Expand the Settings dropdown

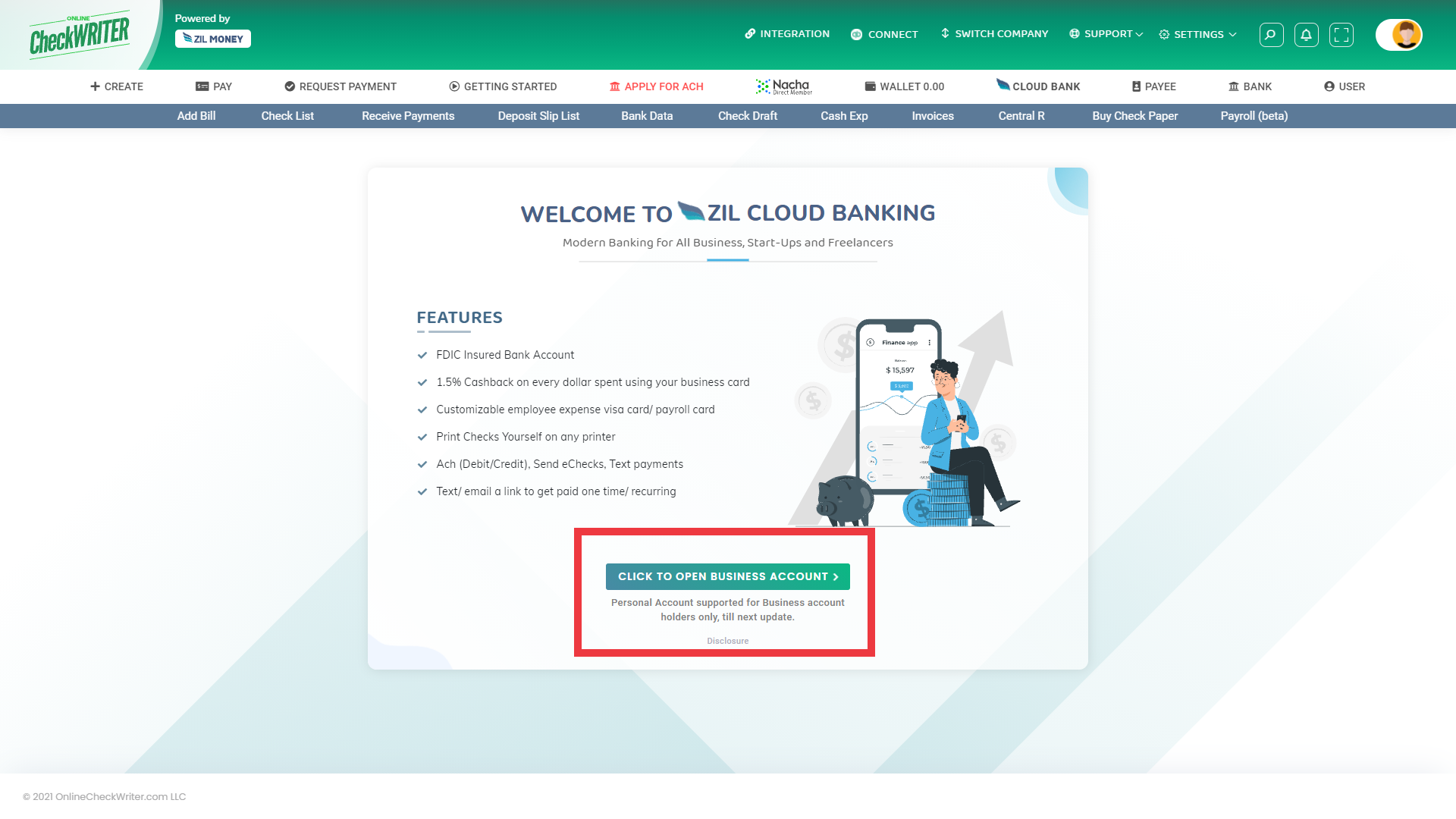1197,34
